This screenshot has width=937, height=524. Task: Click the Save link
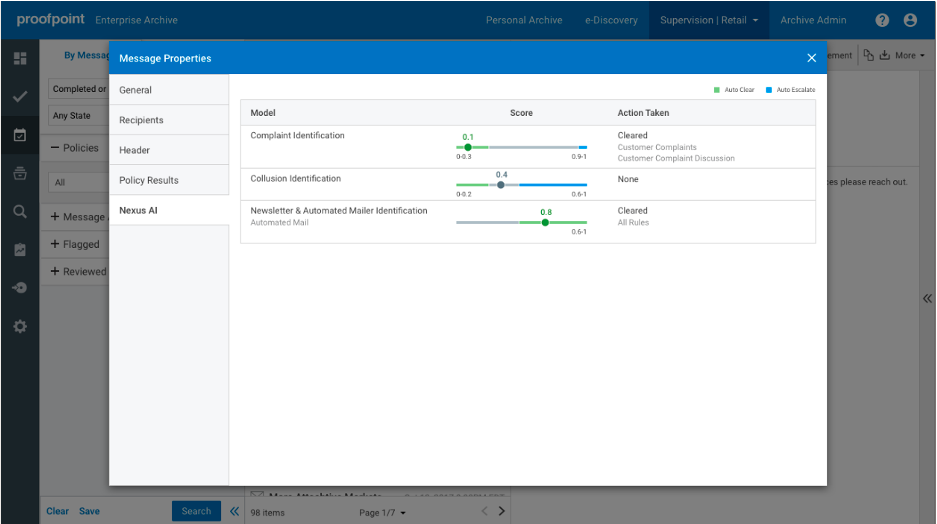pos(89,511)
